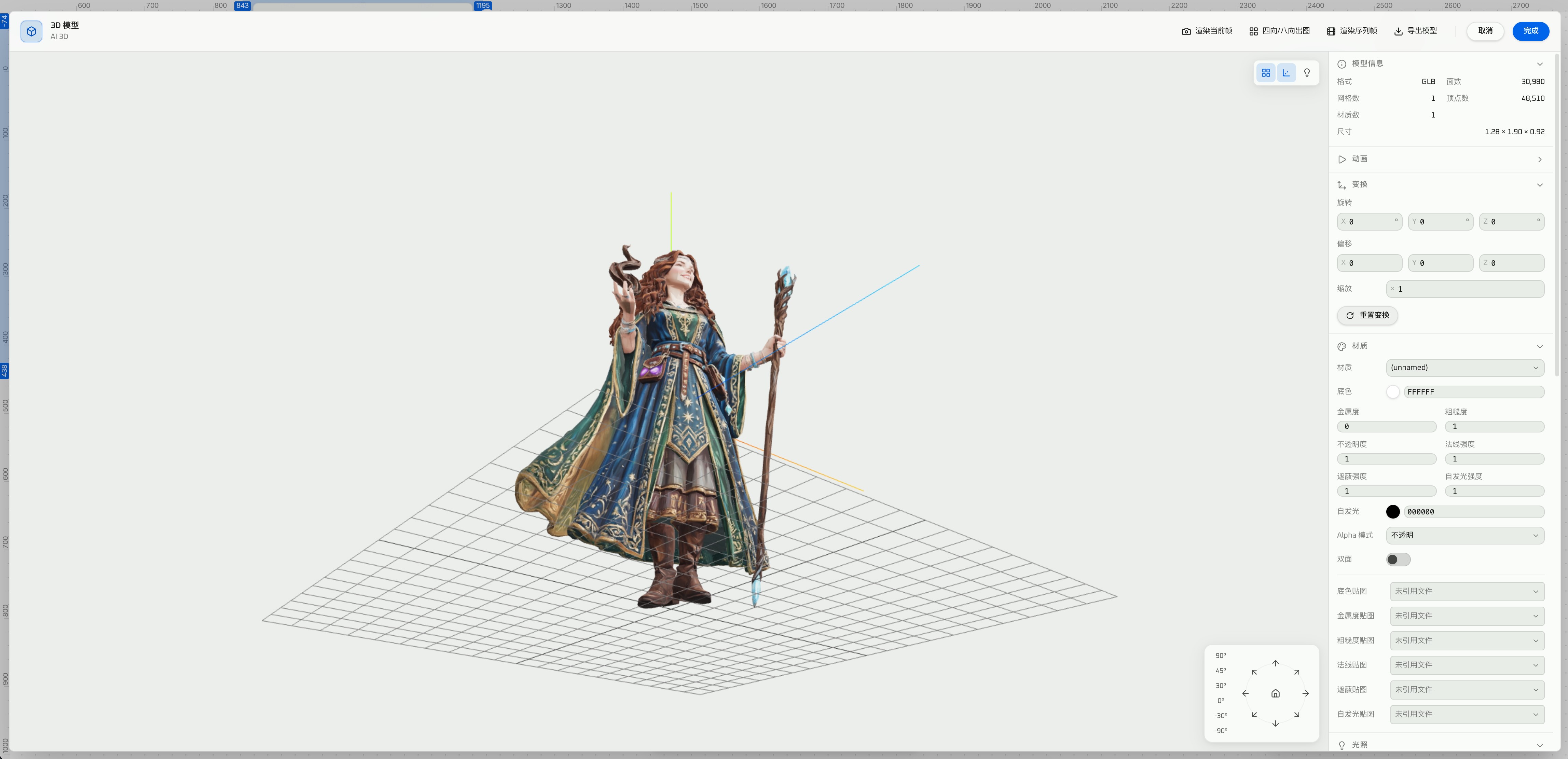Screen dimensions: 1568x759
Task: Click the 粗糙度 value field
Action: (x=1494, y=427)
